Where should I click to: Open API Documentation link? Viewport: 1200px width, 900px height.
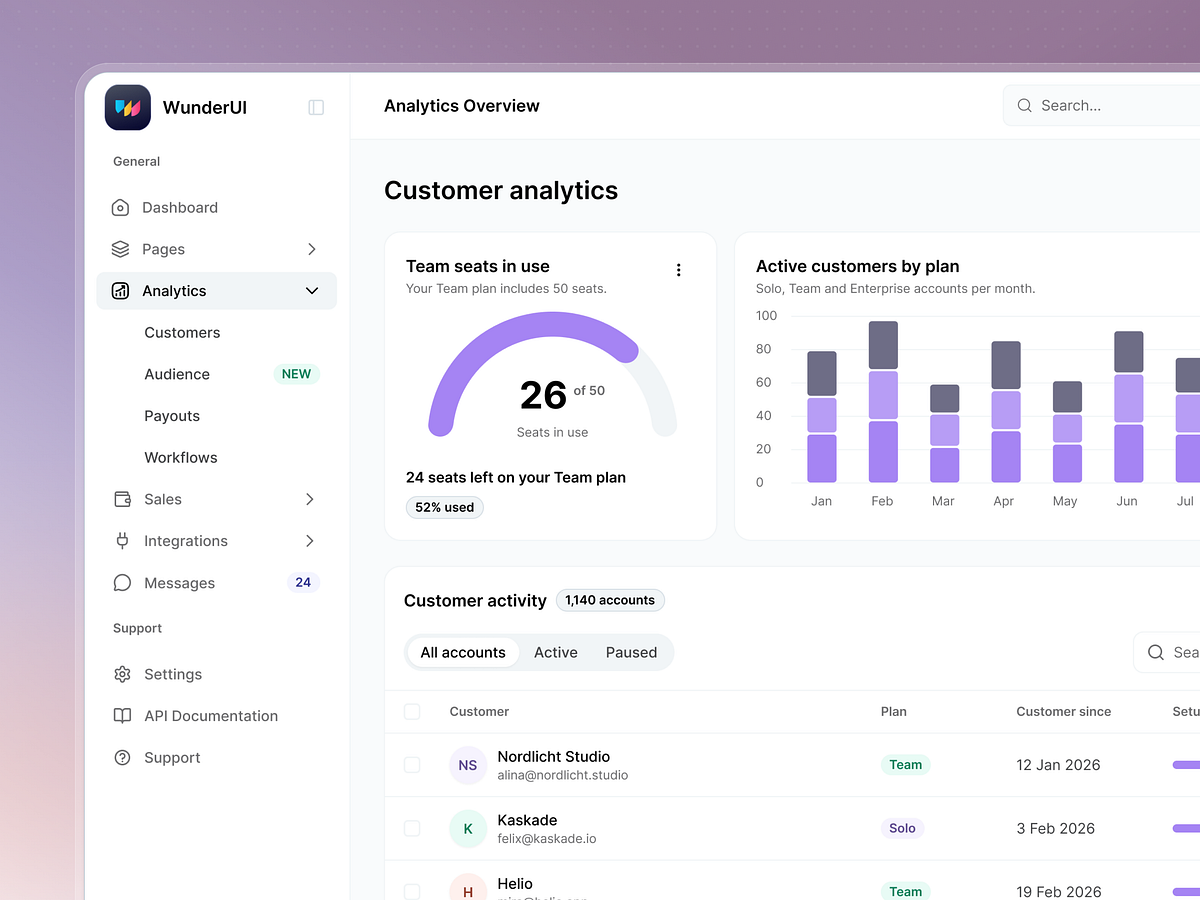[216, 716]
